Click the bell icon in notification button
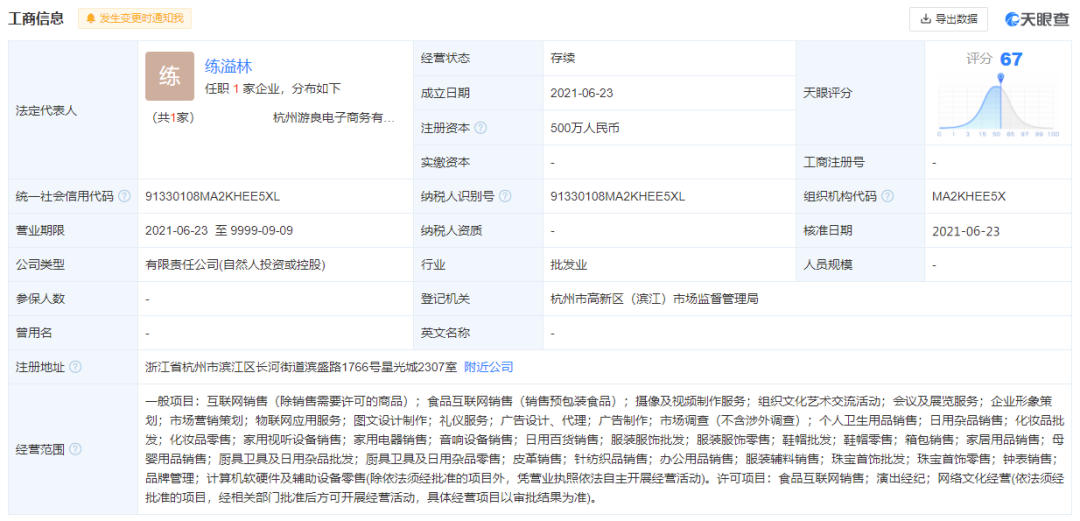The image size is (1080, 521). pyautogui.click(x=90, y=19)
